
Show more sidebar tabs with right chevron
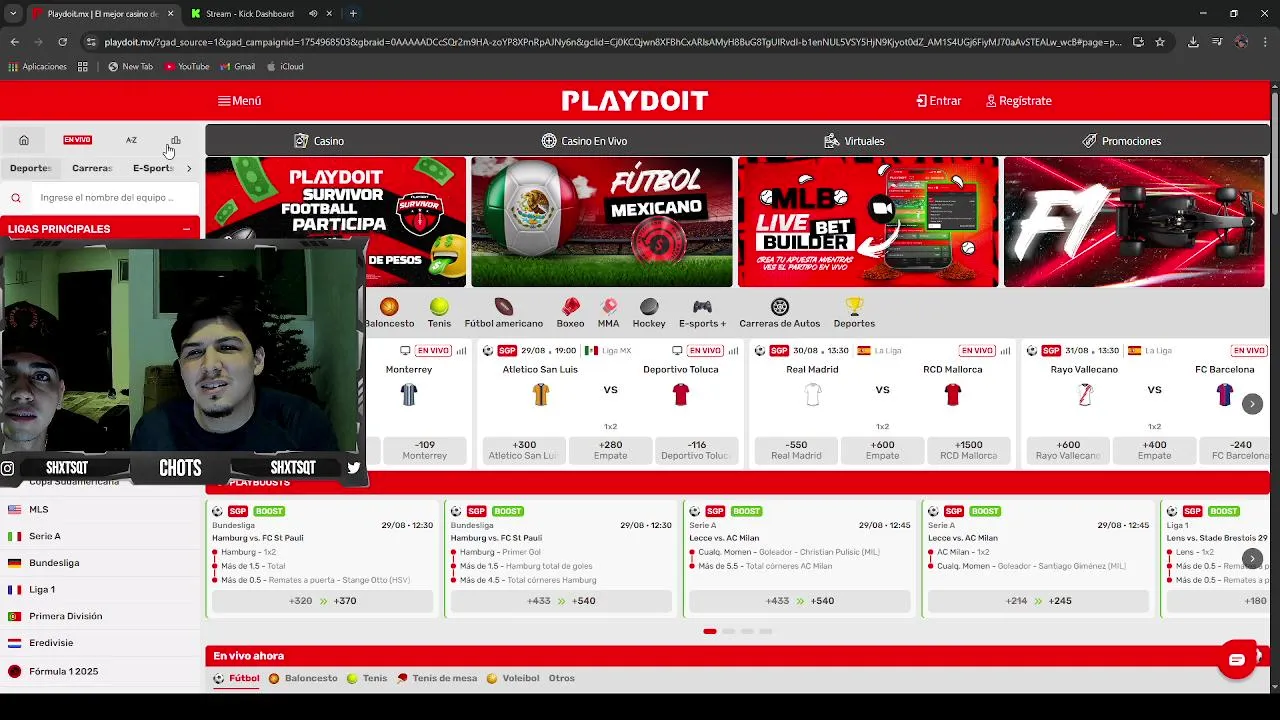(189, 168)
